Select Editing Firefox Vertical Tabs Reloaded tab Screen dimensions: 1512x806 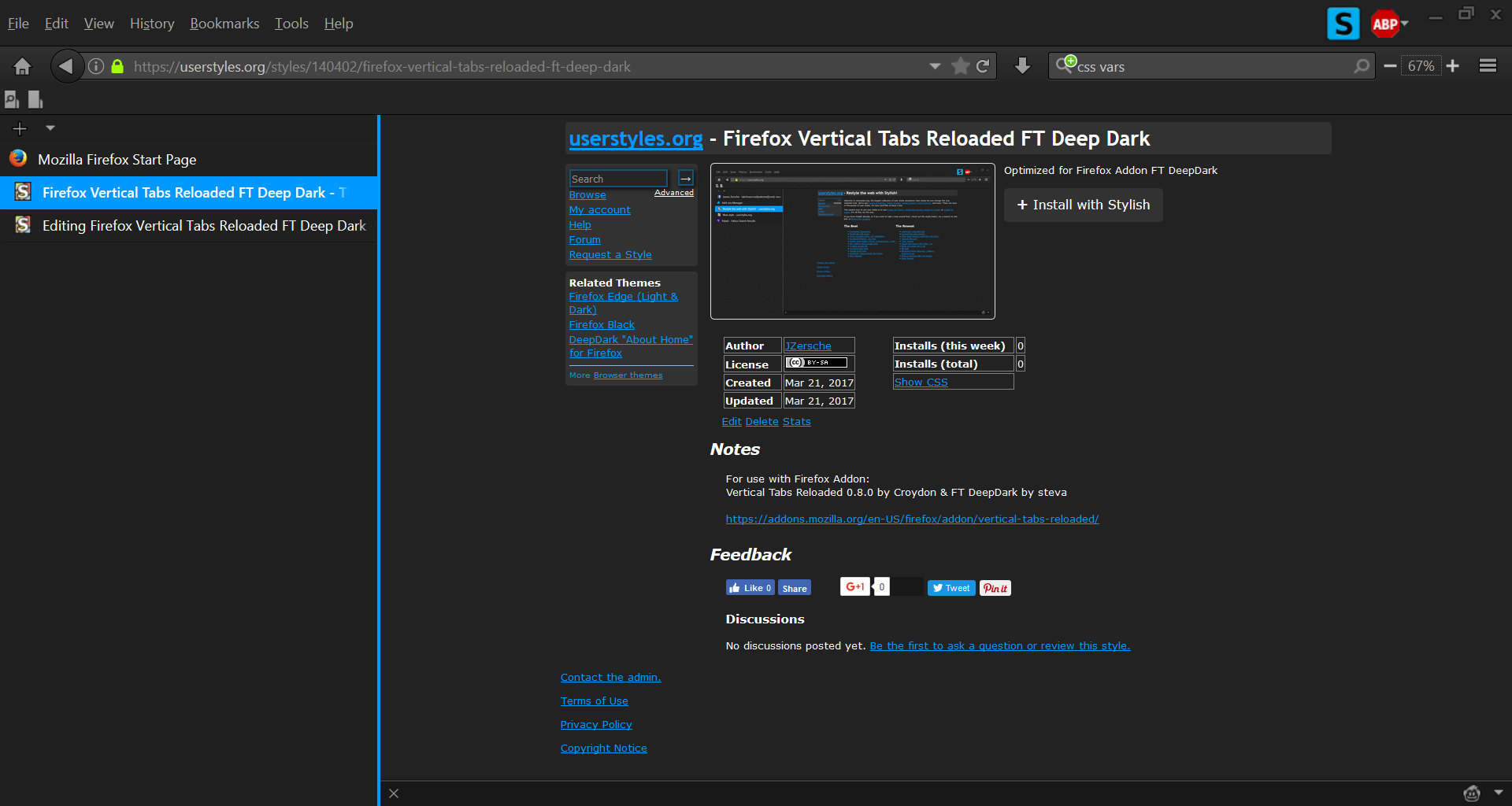click(x=189, y=225)
